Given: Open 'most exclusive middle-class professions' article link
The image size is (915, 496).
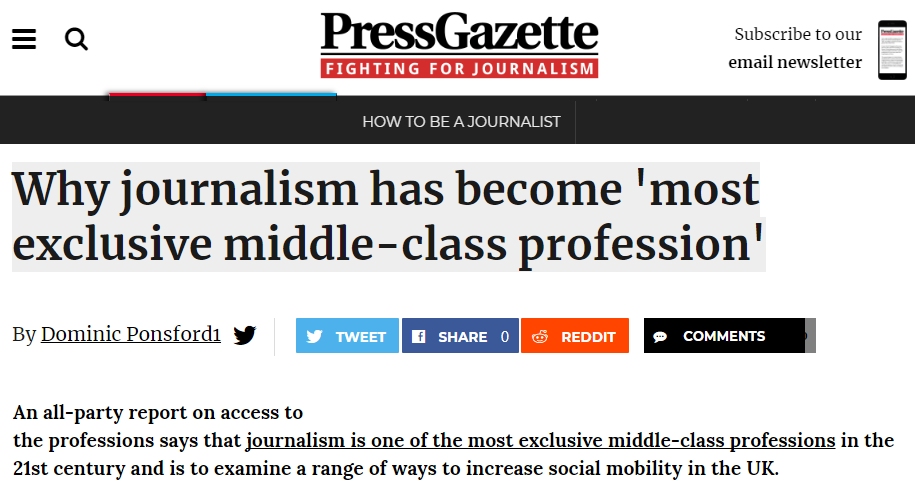Looking at the screenshot, I should click(540, 440).
